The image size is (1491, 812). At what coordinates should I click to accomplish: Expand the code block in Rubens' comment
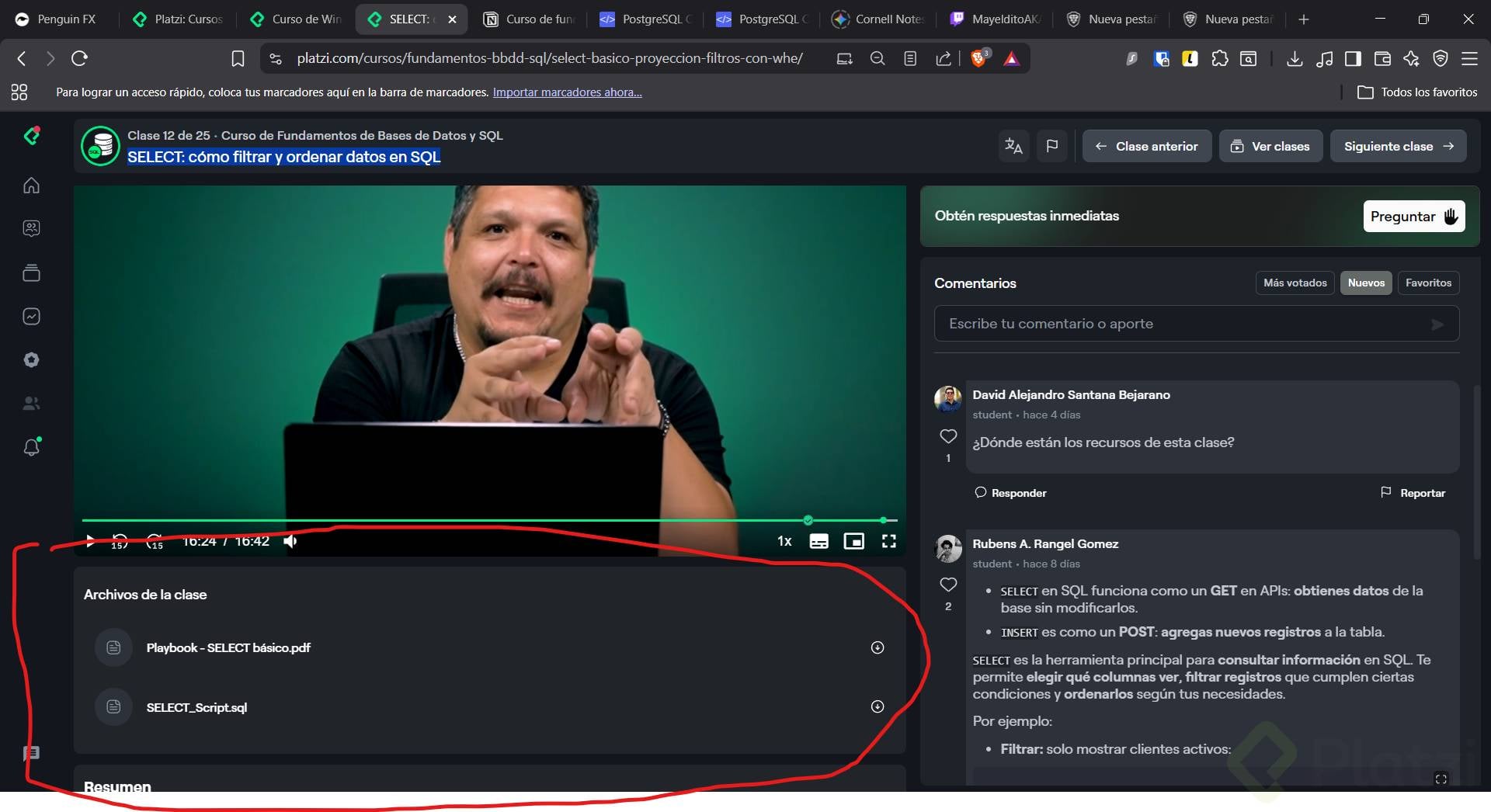pyautogui.click(x=1441, y=779)
